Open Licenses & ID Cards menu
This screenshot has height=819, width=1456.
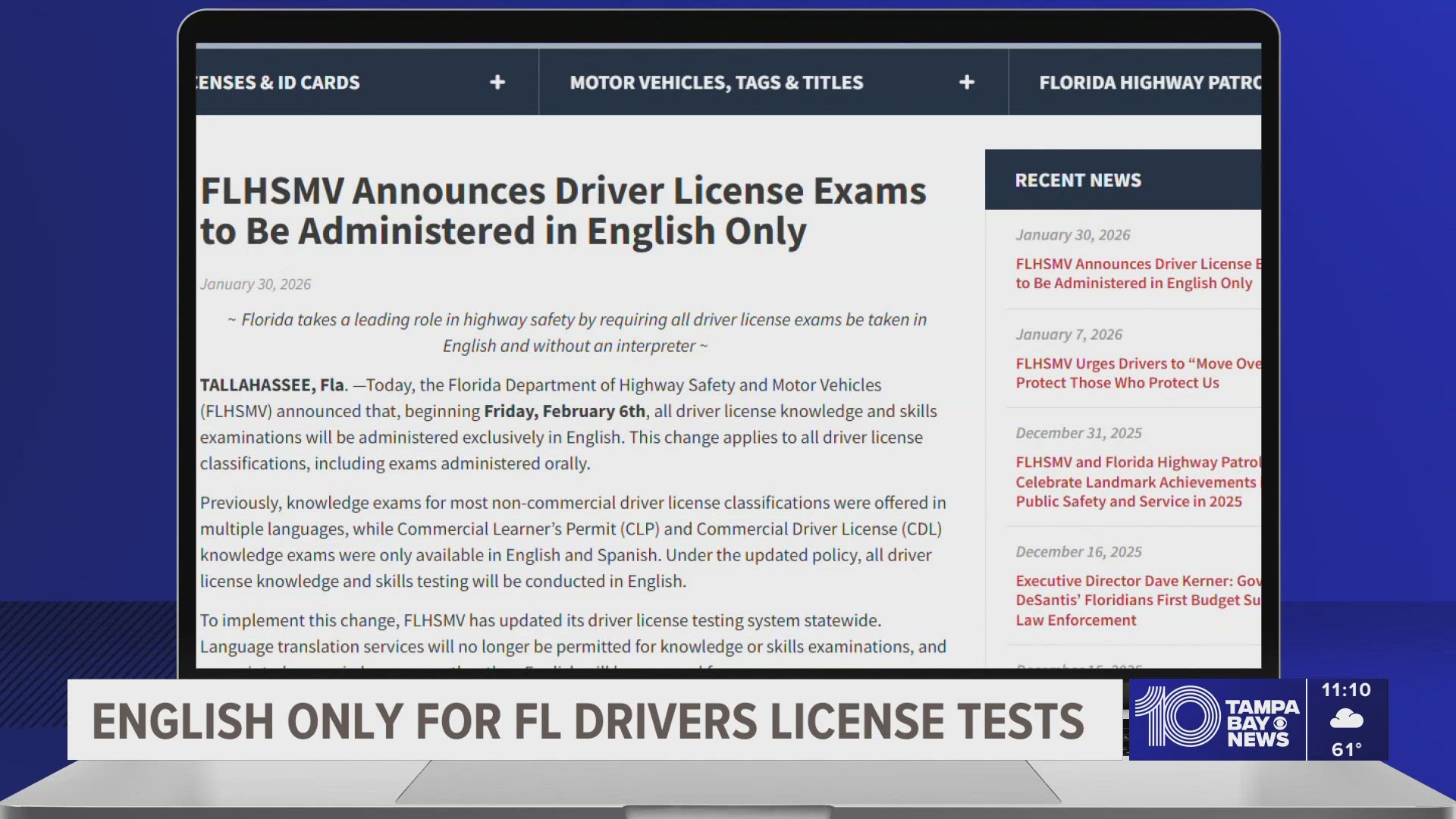point(279,83)
